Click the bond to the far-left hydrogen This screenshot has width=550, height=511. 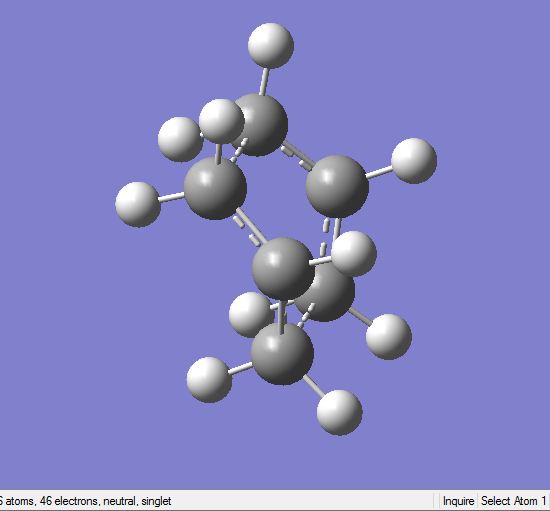[171, 197]
